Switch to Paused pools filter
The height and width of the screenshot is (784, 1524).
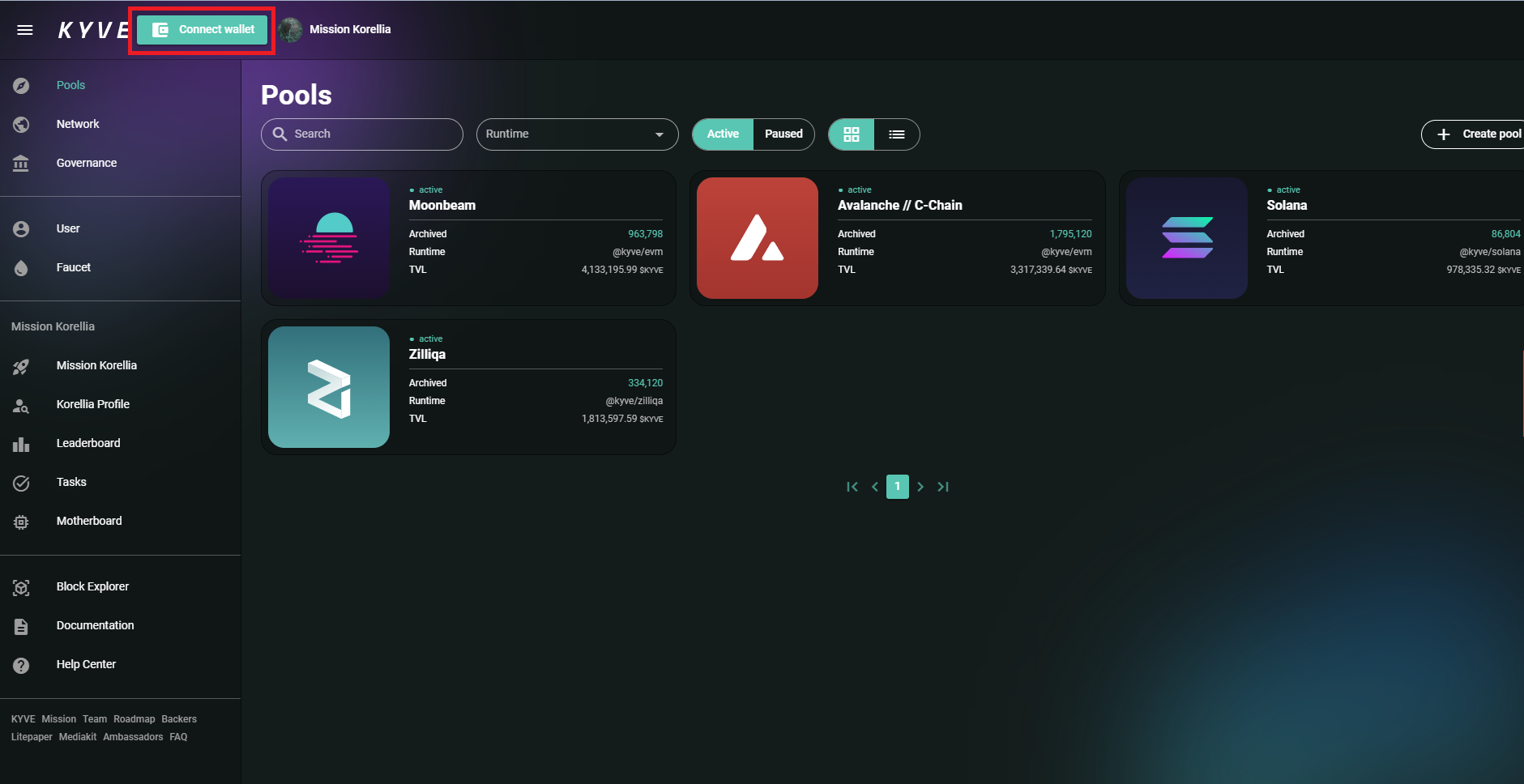pos(783,134)
